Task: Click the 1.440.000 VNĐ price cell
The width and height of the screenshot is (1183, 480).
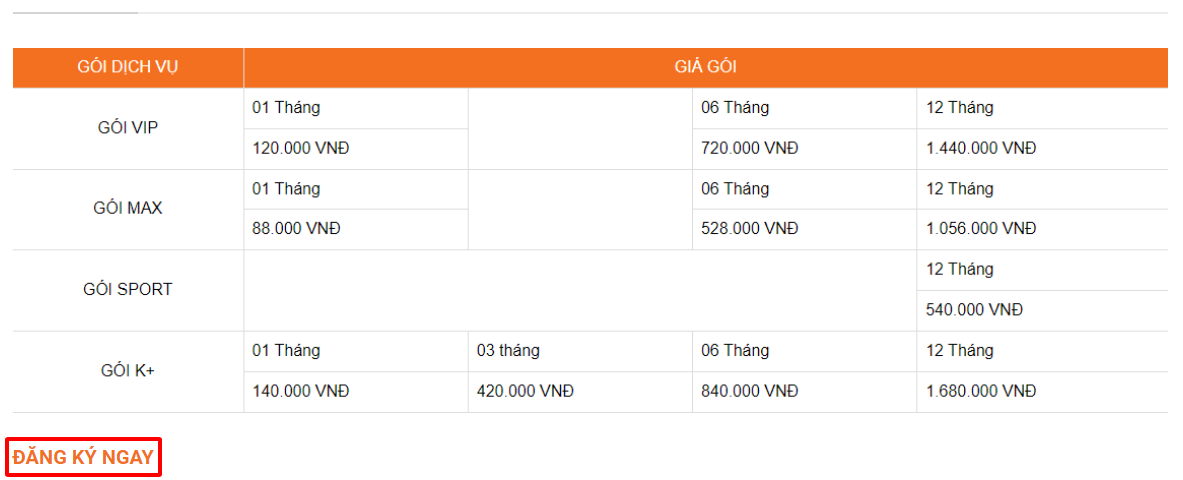Action: 981,148
